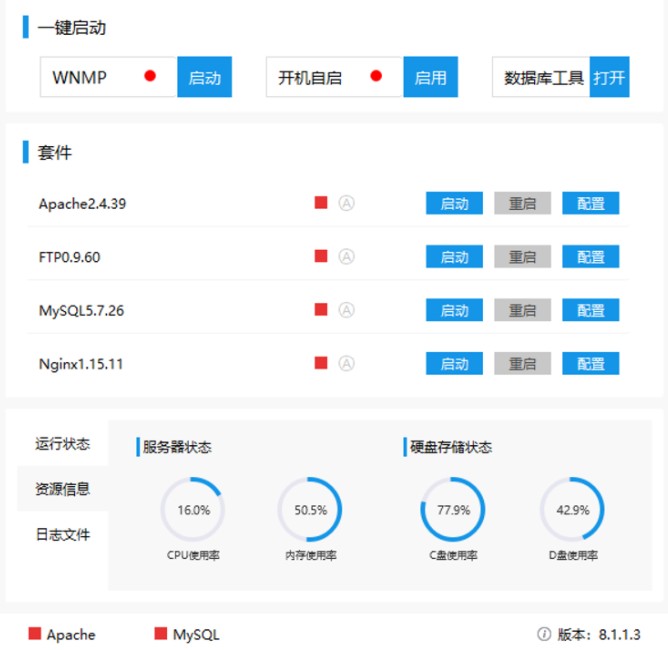Image resolution: width=668 pixels, height=650 pixels.
Task: Switch to the 资源信息 tab
Action: click(x=63, y=489)
